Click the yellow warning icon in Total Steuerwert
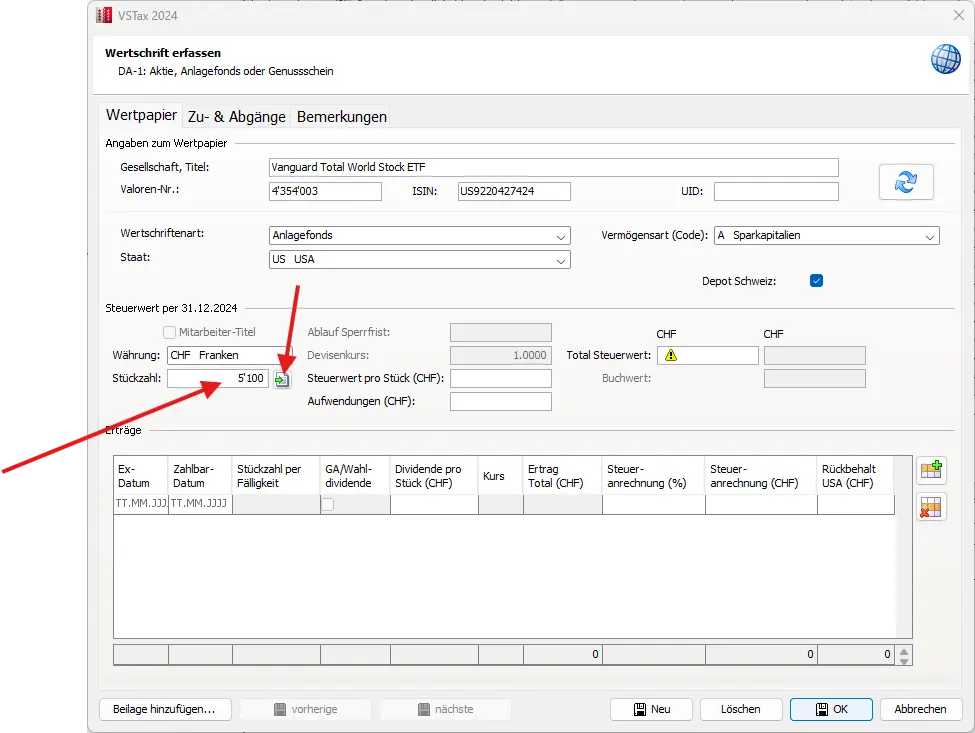The width and height of the screenshot is (975, 733). pyautogui.click(x=671, y=355)
